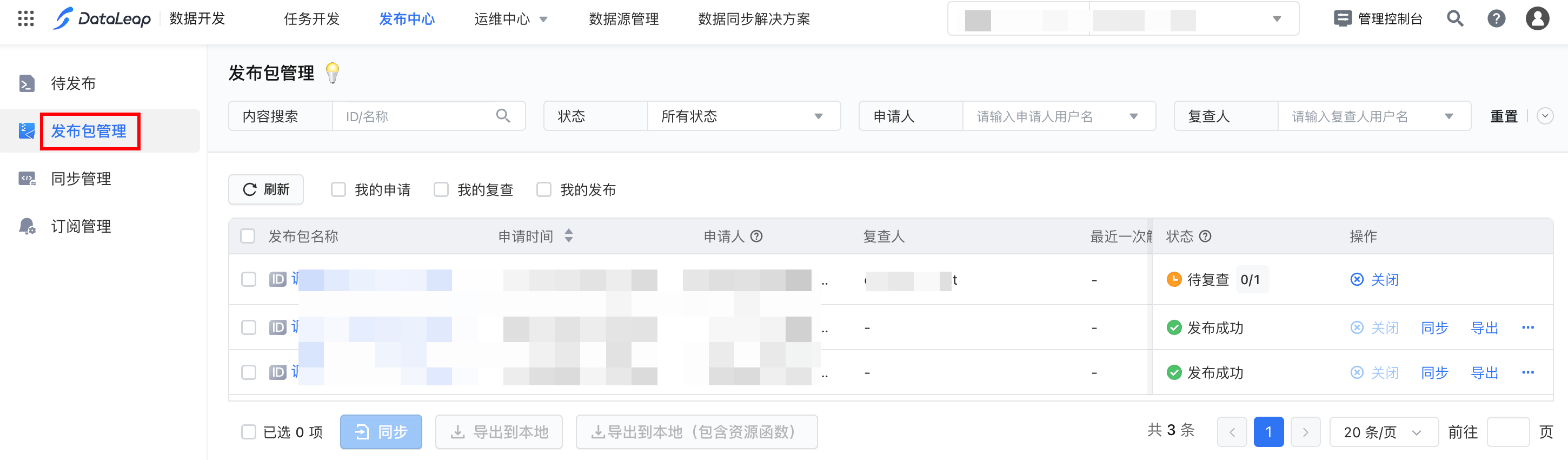
Task: Check the 我的发布 filter checkbox
Action: (x=543, y=189)
